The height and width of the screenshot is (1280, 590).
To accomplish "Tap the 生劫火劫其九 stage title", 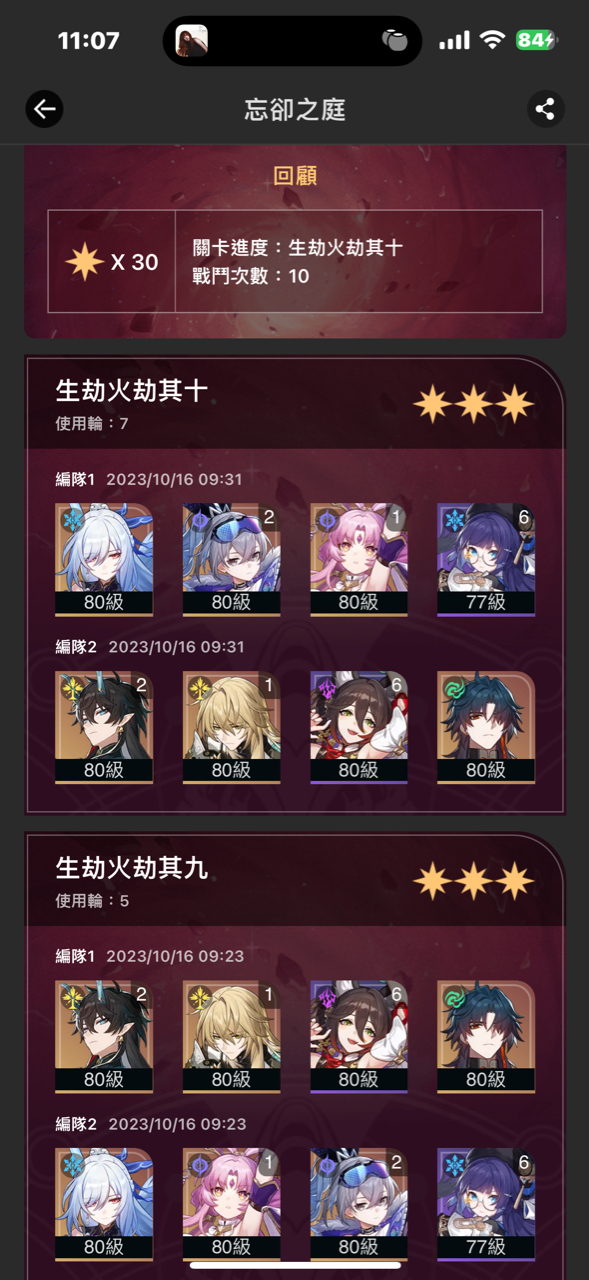I will pos(132,867).
